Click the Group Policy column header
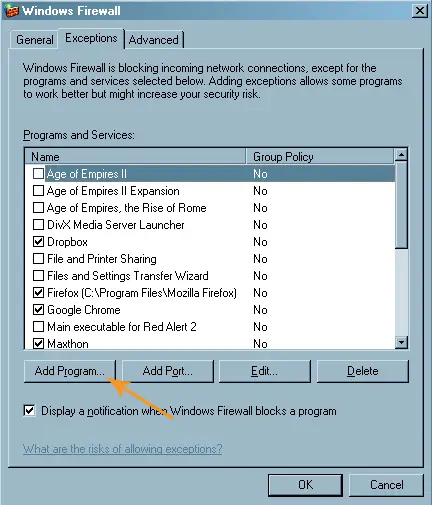 (x=320, y=157)
